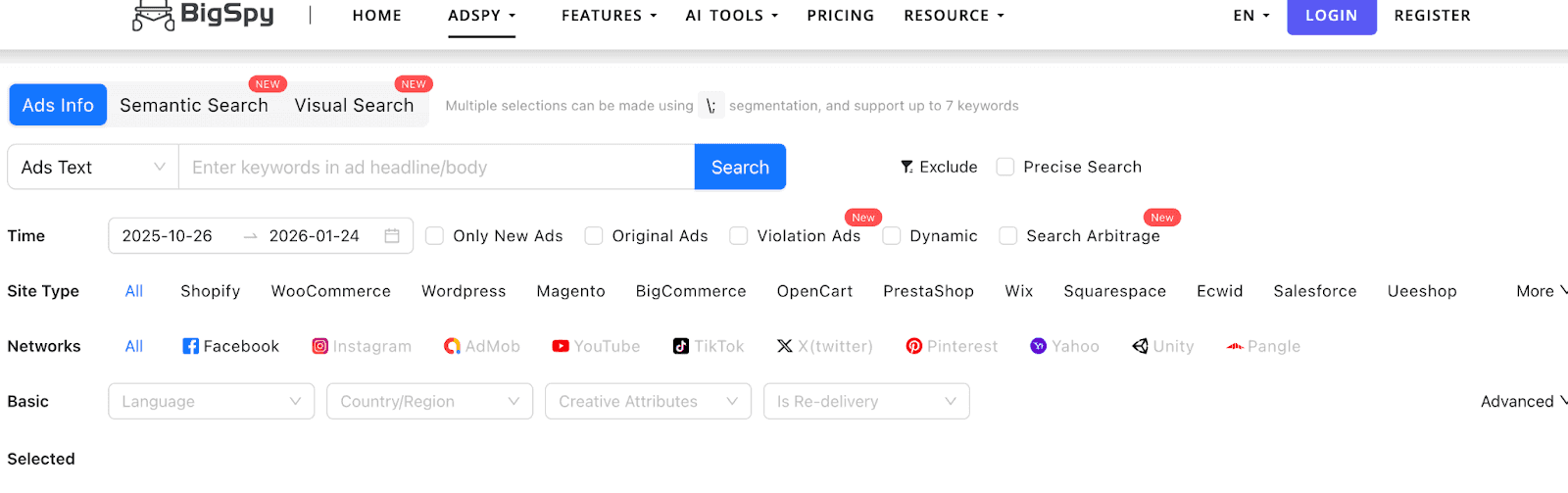The height and width of the screenshot is (493, 1568).
Task: Filter by BigCommerce site type
Action: (691, 291)
